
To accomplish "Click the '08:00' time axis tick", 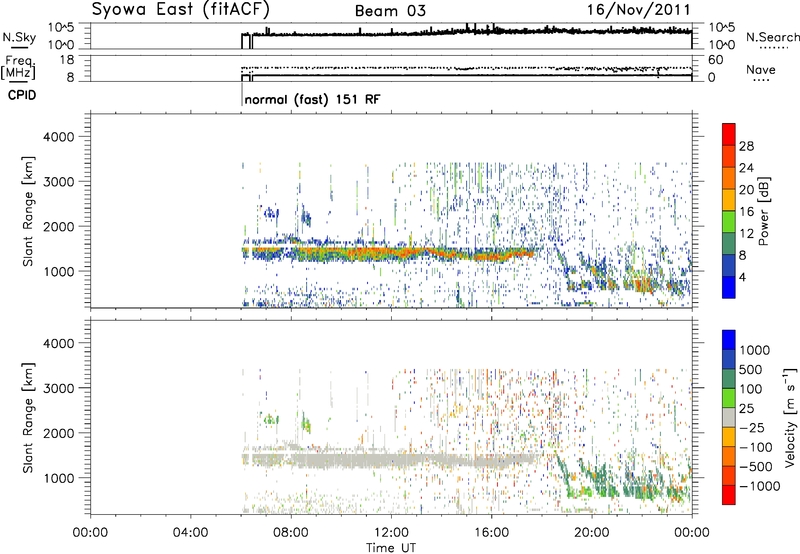I will 291,533.
